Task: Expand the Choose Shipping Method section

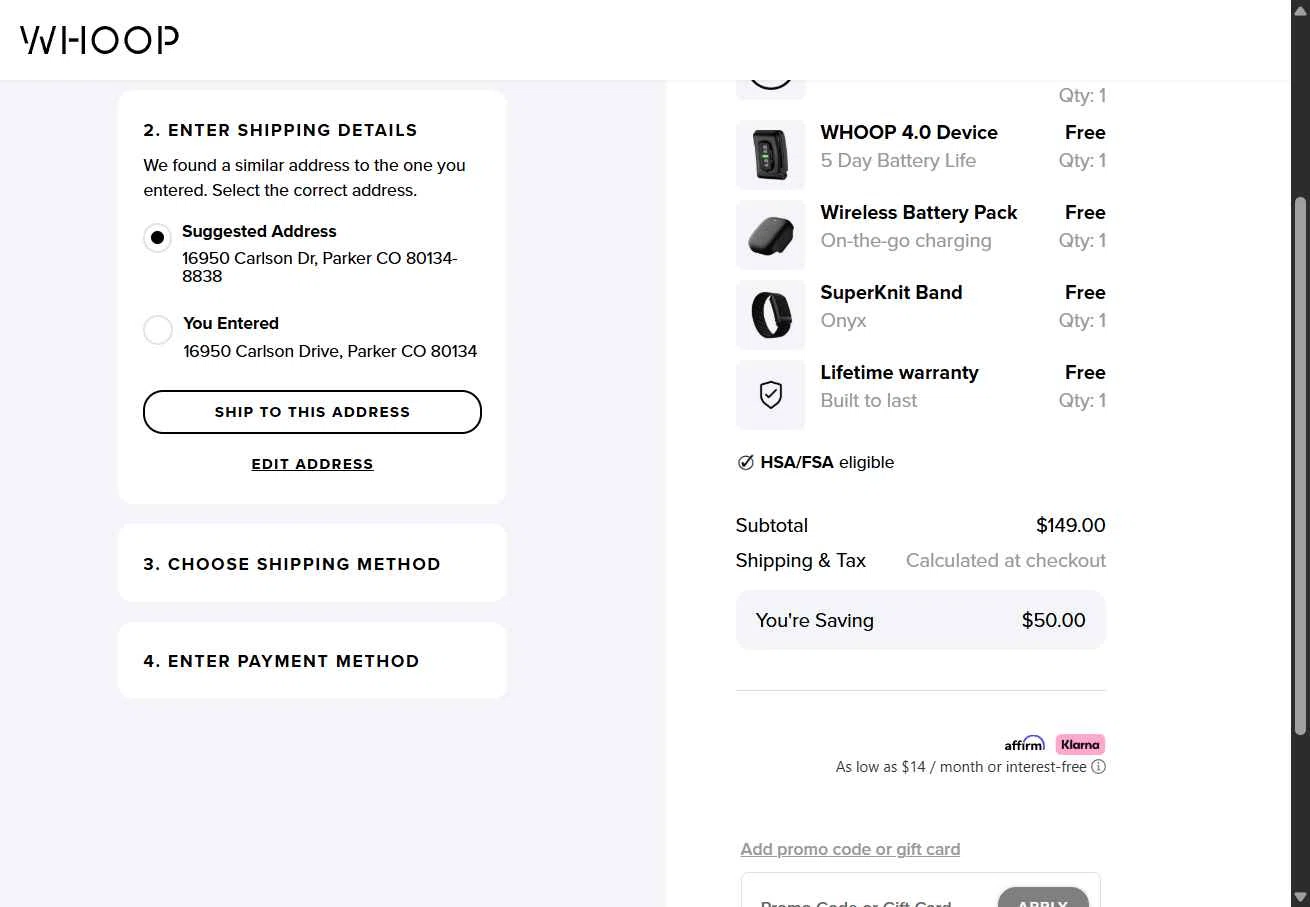Action: (x=312, y=563)
